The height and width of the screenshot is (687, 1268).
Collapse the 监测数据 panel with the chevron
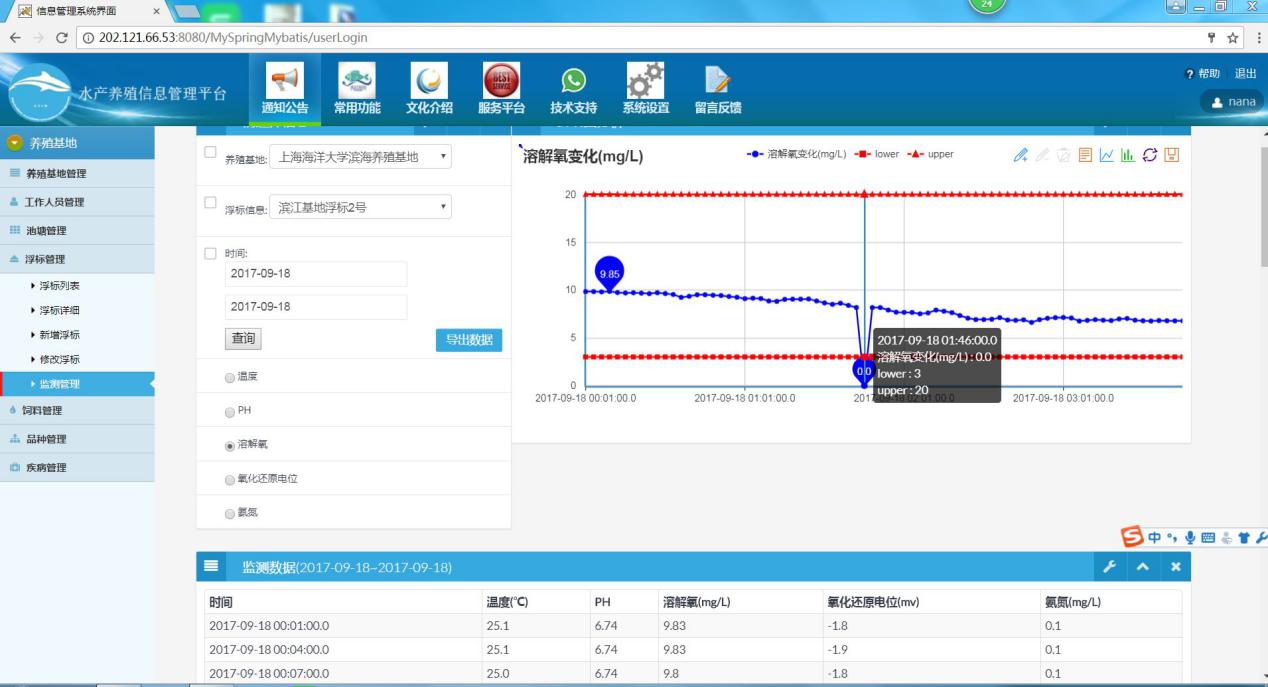click(x=1143, y=567)
